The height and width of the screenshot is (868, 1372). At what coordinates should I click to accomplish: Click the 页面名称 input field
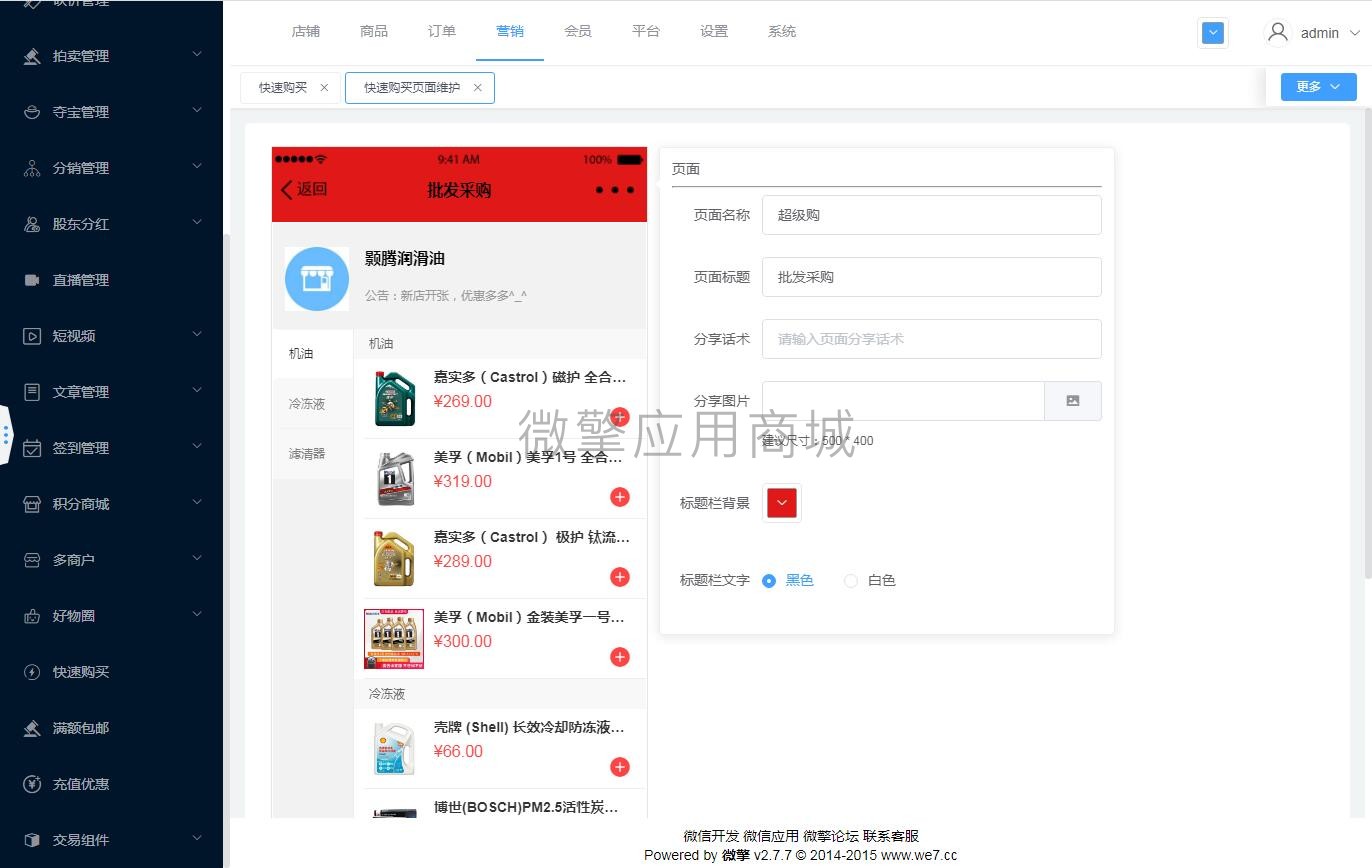point(932,215)
